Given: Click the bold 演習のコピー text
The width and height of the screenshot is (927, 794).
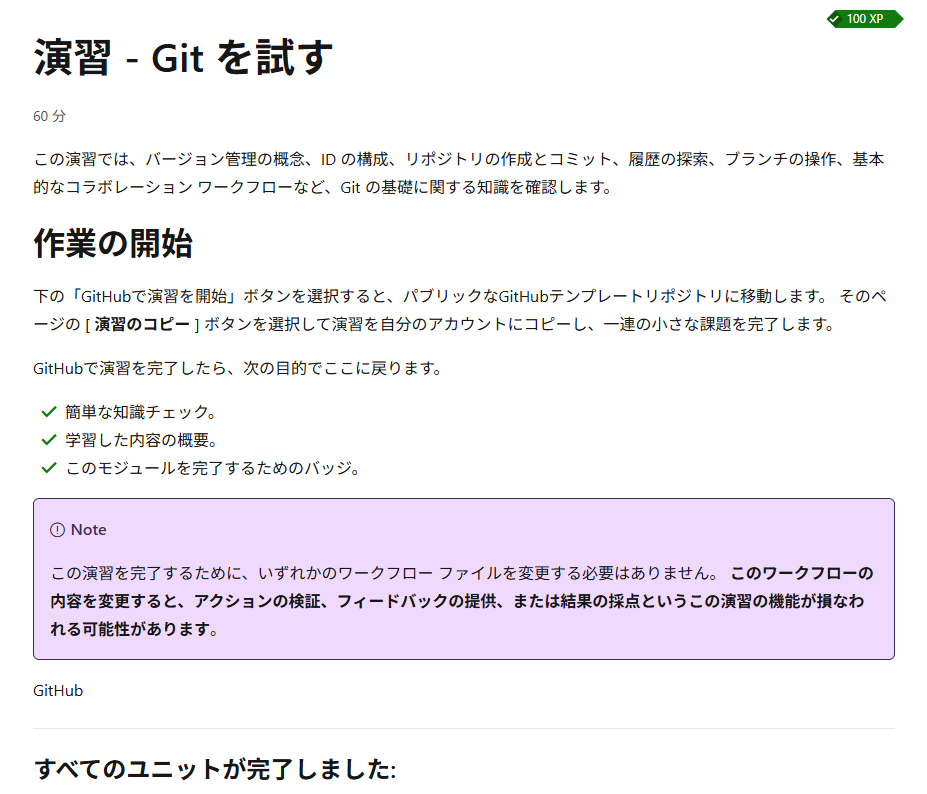Looking at the screenshot, I should pyautogui.click(x=142, y=324).
